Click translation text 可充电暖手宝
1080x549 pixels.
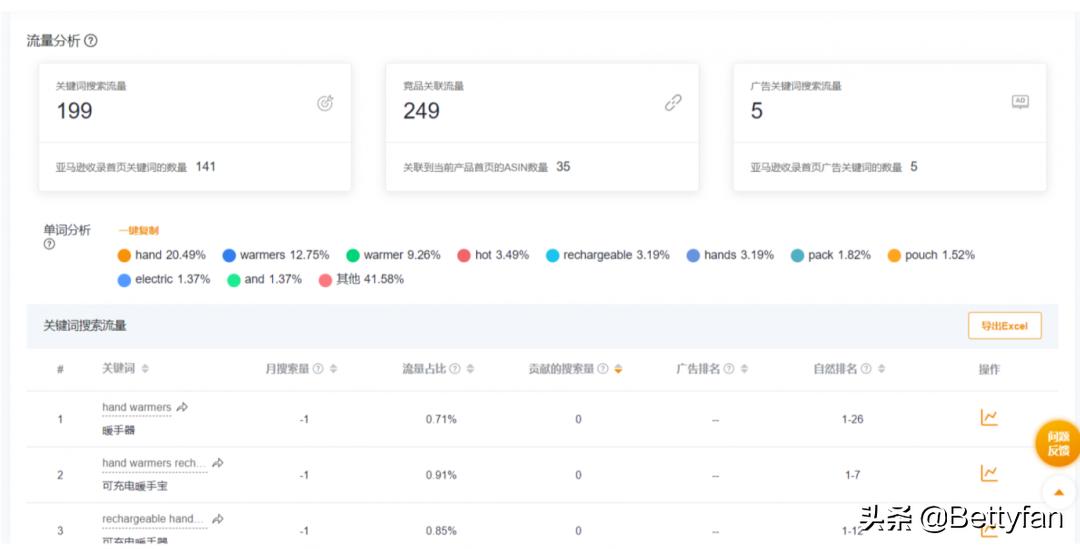(135, 486)
